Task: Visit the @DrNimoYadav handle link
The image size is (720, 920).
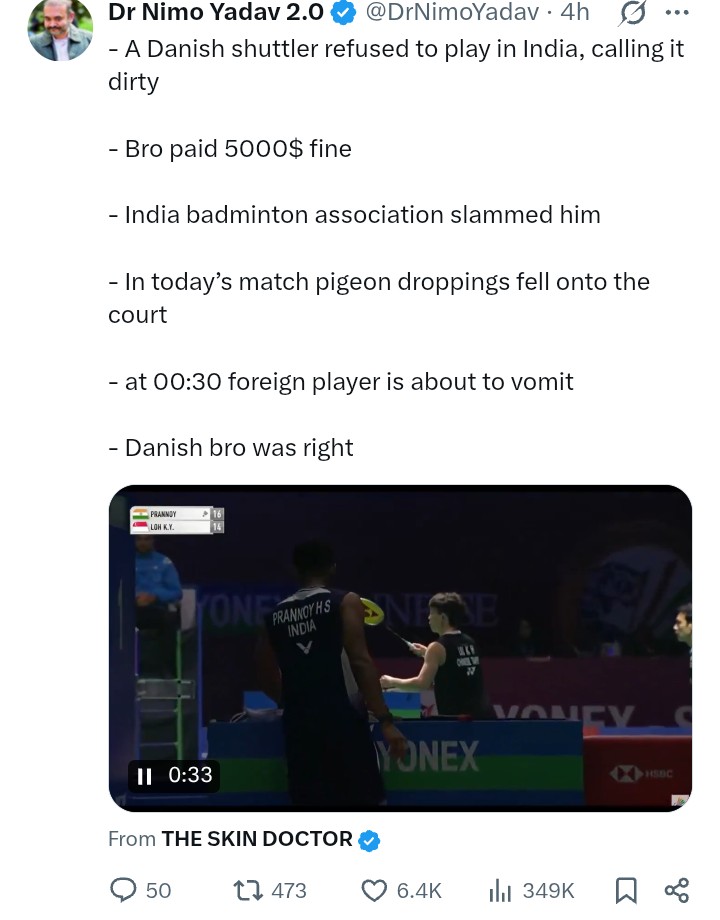Action: [x=452, y=12]
